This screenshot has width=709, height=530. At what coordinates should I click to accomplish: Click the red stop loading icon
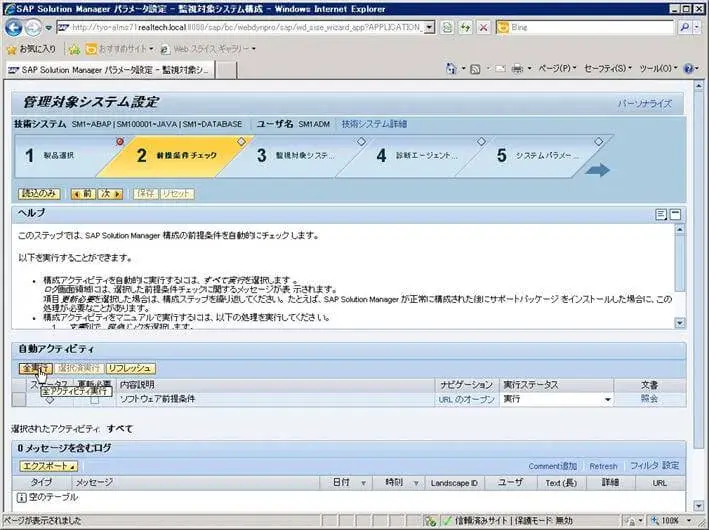[x=483, y=28]
